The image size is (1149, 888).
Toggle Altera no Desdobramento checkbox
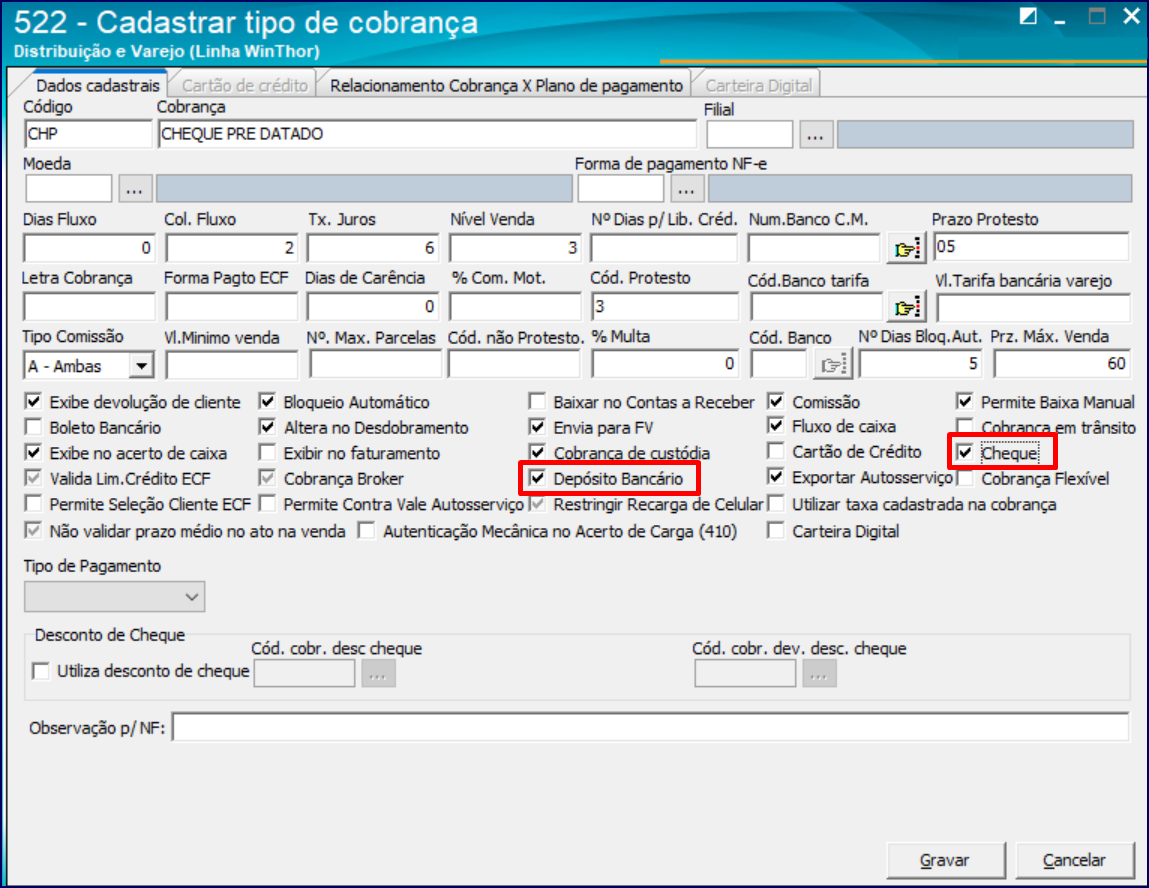[267, 426]
